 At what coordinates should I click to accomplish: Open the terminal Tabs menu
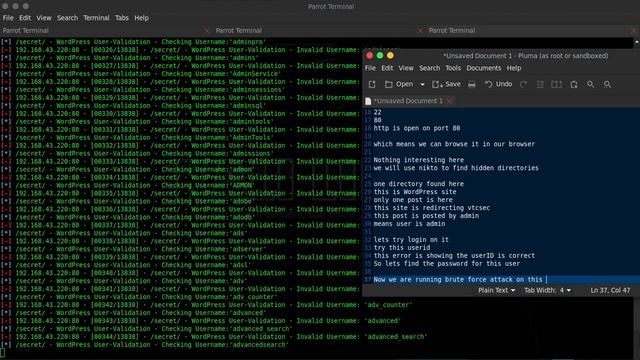pos(122,18)
